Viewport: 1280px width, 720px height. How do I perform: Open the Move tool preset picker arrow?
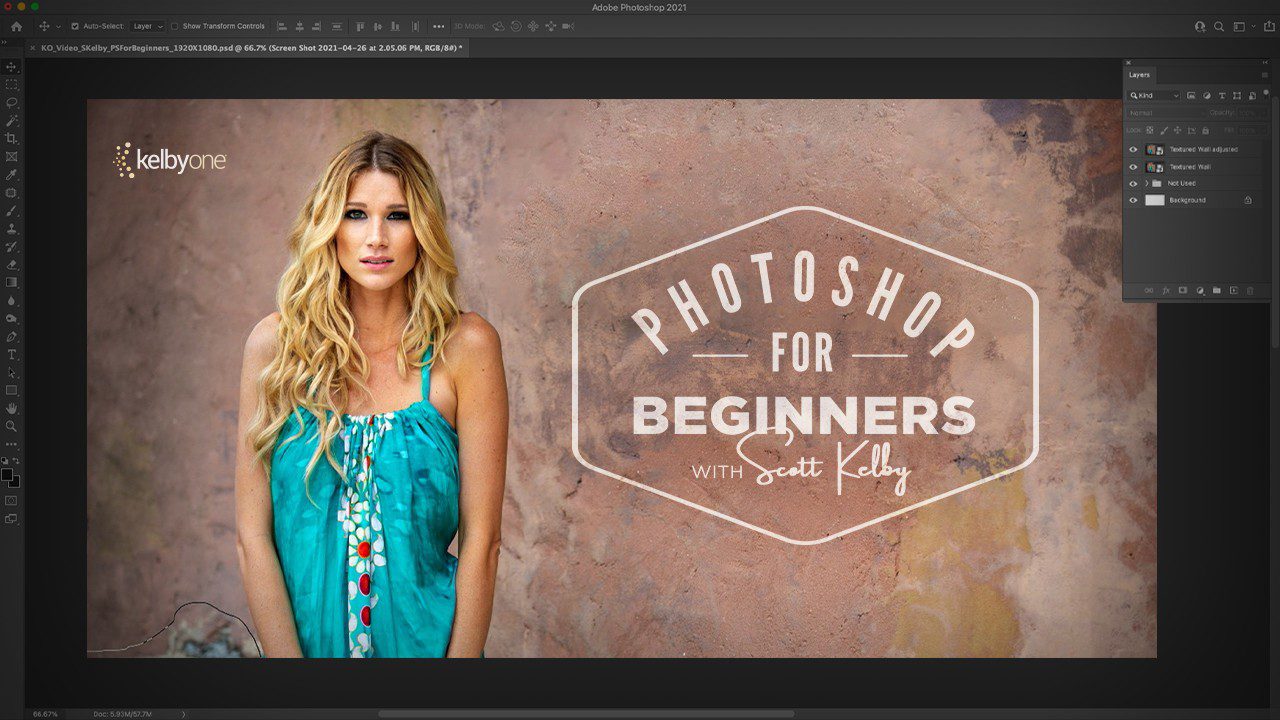(x=58, y=26)
